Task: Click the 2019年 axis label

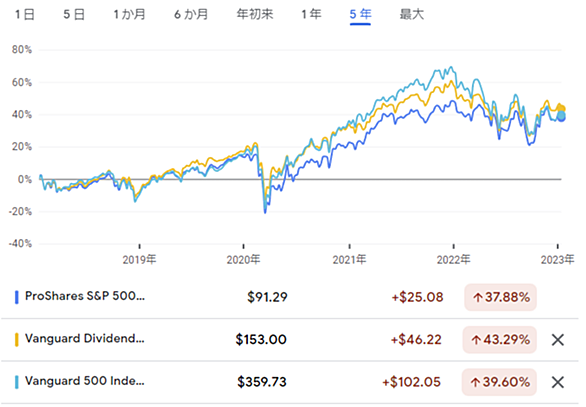Action: pyautogui.click(x=139, y=259)
